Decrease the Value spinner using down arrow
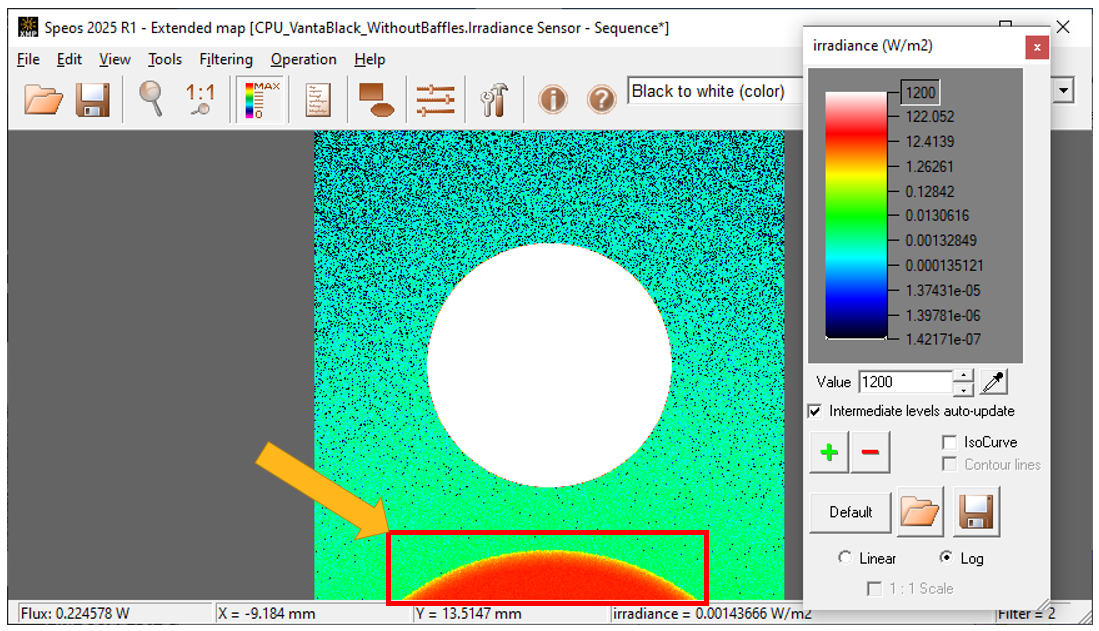1099x631 pixels. pos(964,389)
